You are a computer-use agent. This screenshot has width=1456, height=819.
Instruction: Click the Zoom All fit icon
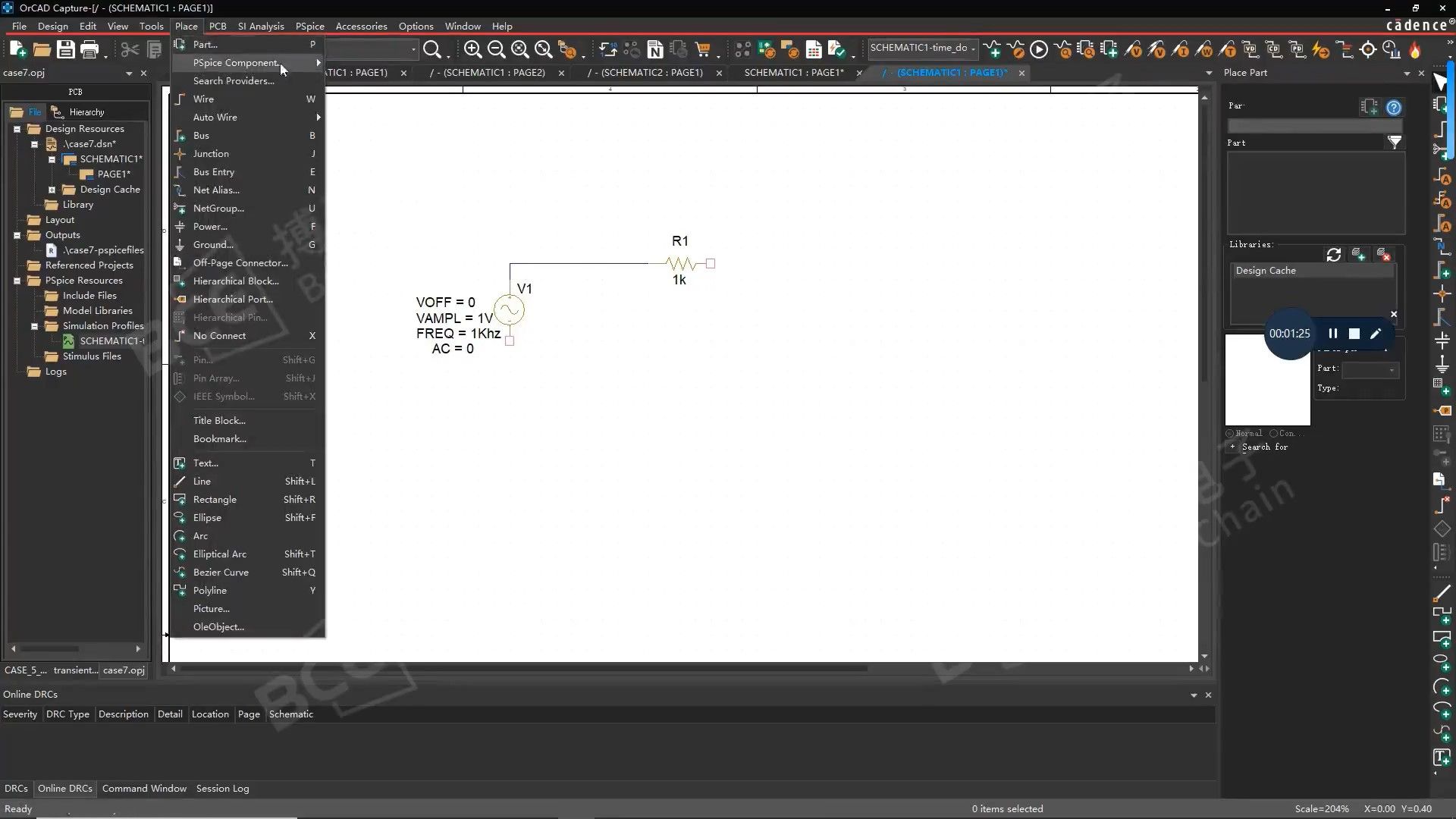(x=543, y=50)
